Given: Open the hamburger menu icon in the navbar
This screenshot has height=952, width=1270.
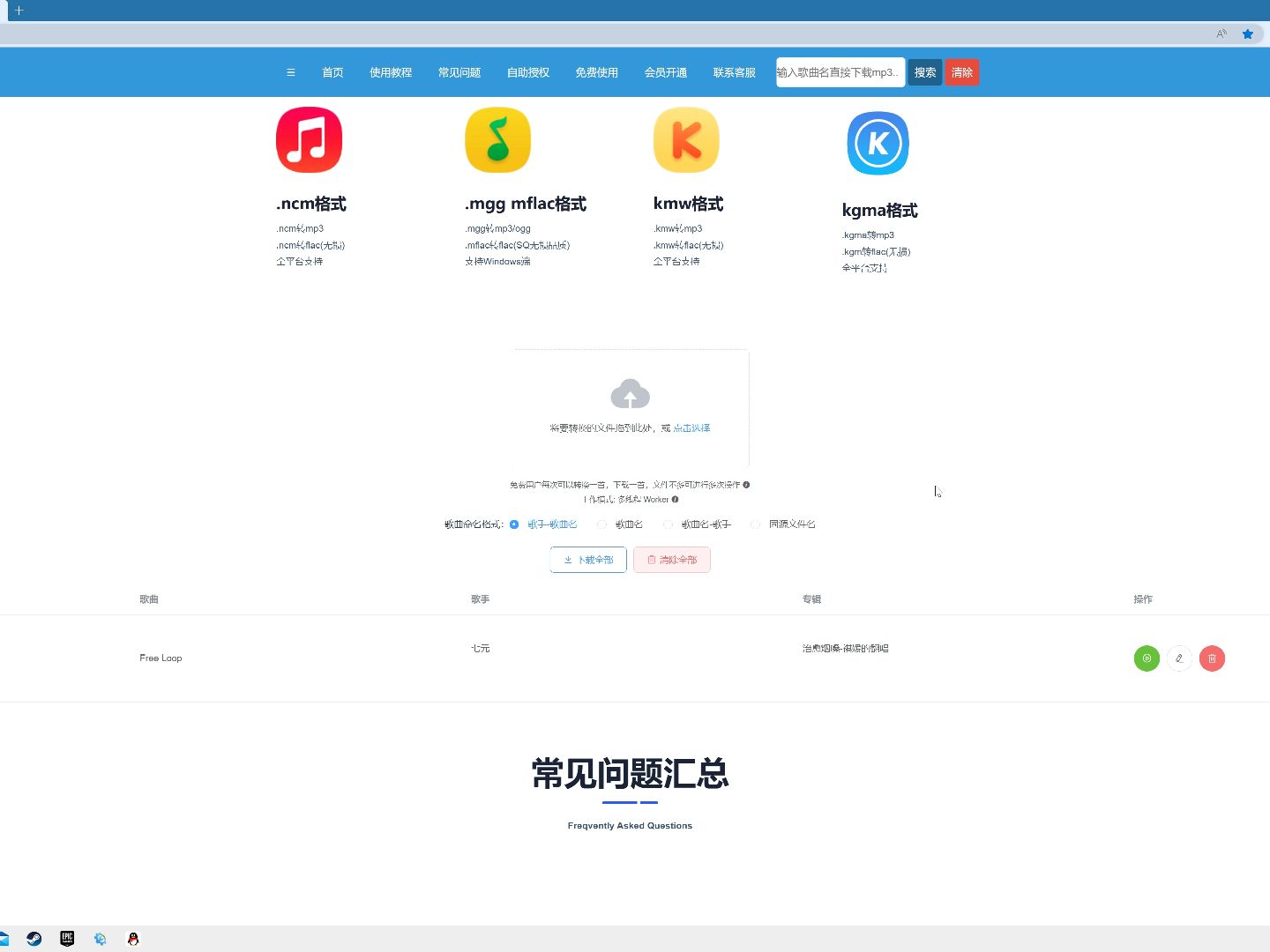Looking at the screenshot, I should [290, 72].
